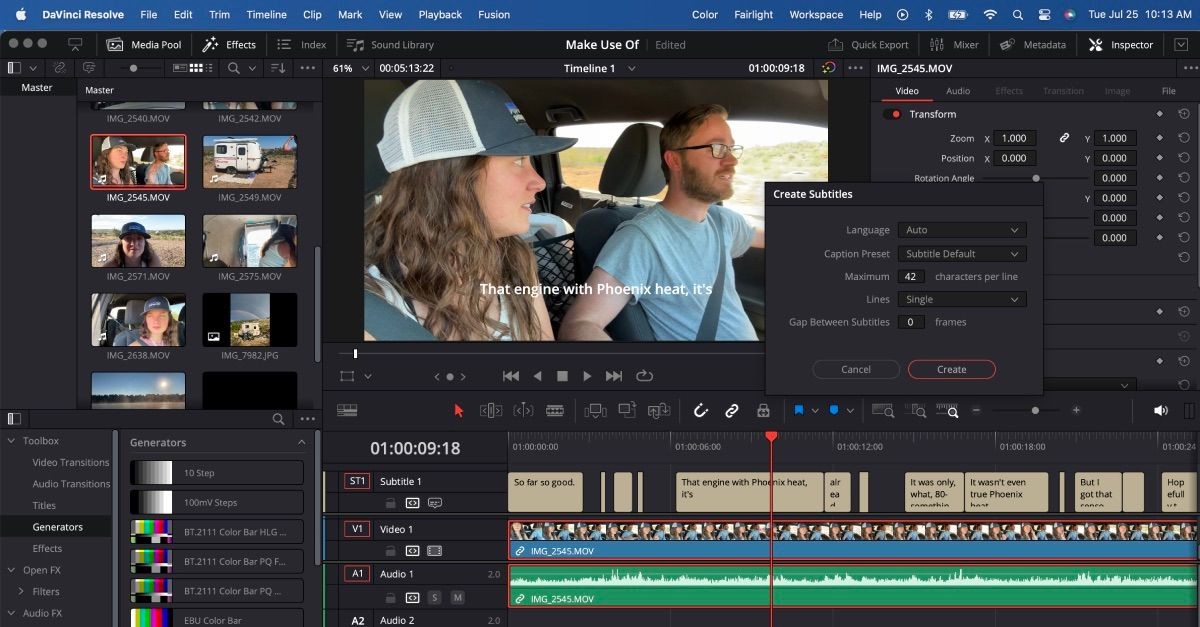Open the Effects panel in top toolbar
The image size is (1200, 627).
[x=229, y=44]
